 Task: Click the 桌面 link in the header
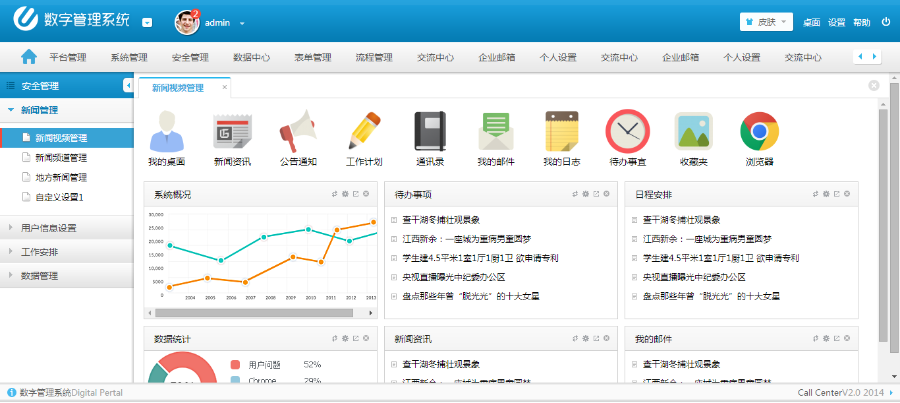pos(811,23)
